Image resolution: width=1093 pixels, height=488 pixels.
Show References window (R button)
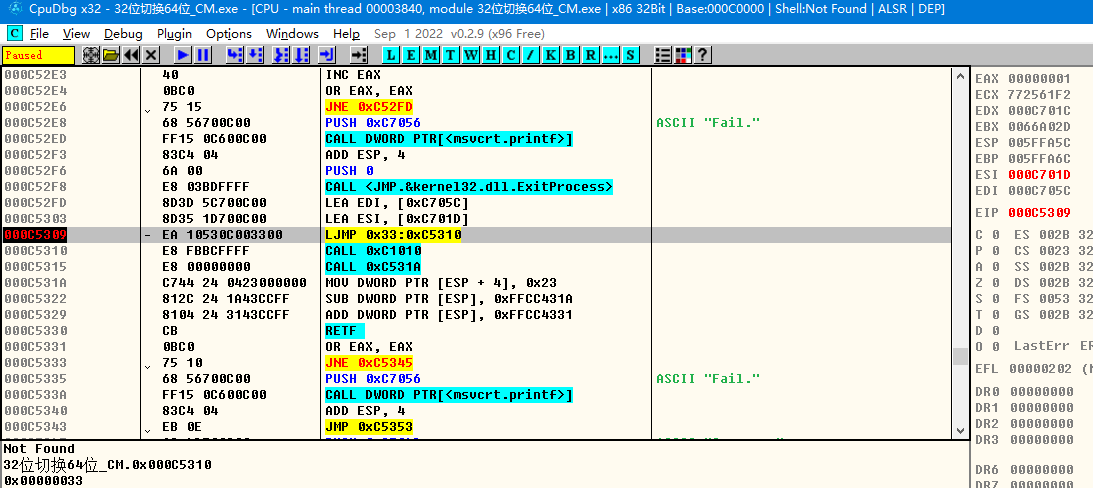591,56
